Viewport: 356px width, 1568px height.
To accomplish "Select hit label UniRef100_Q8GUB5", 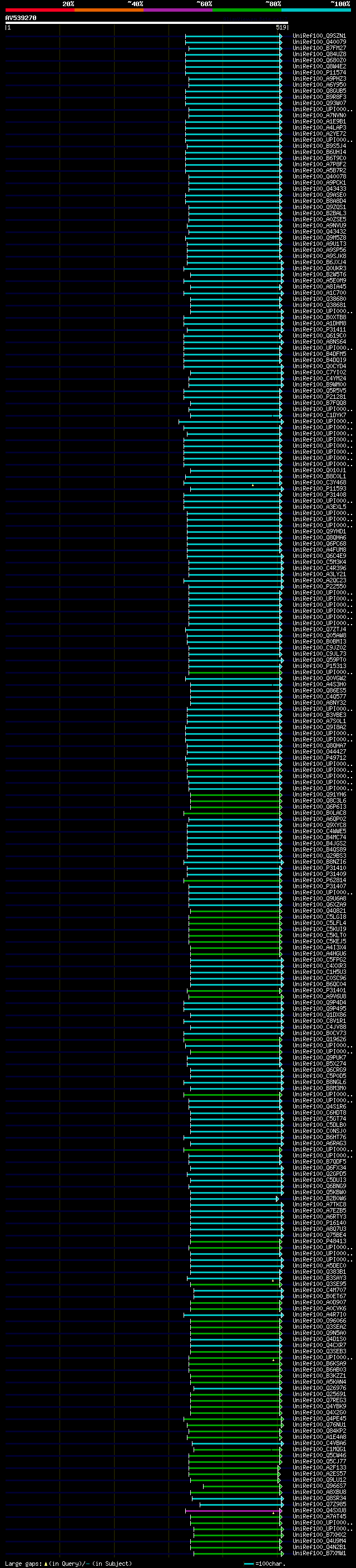I will (319, 91).
